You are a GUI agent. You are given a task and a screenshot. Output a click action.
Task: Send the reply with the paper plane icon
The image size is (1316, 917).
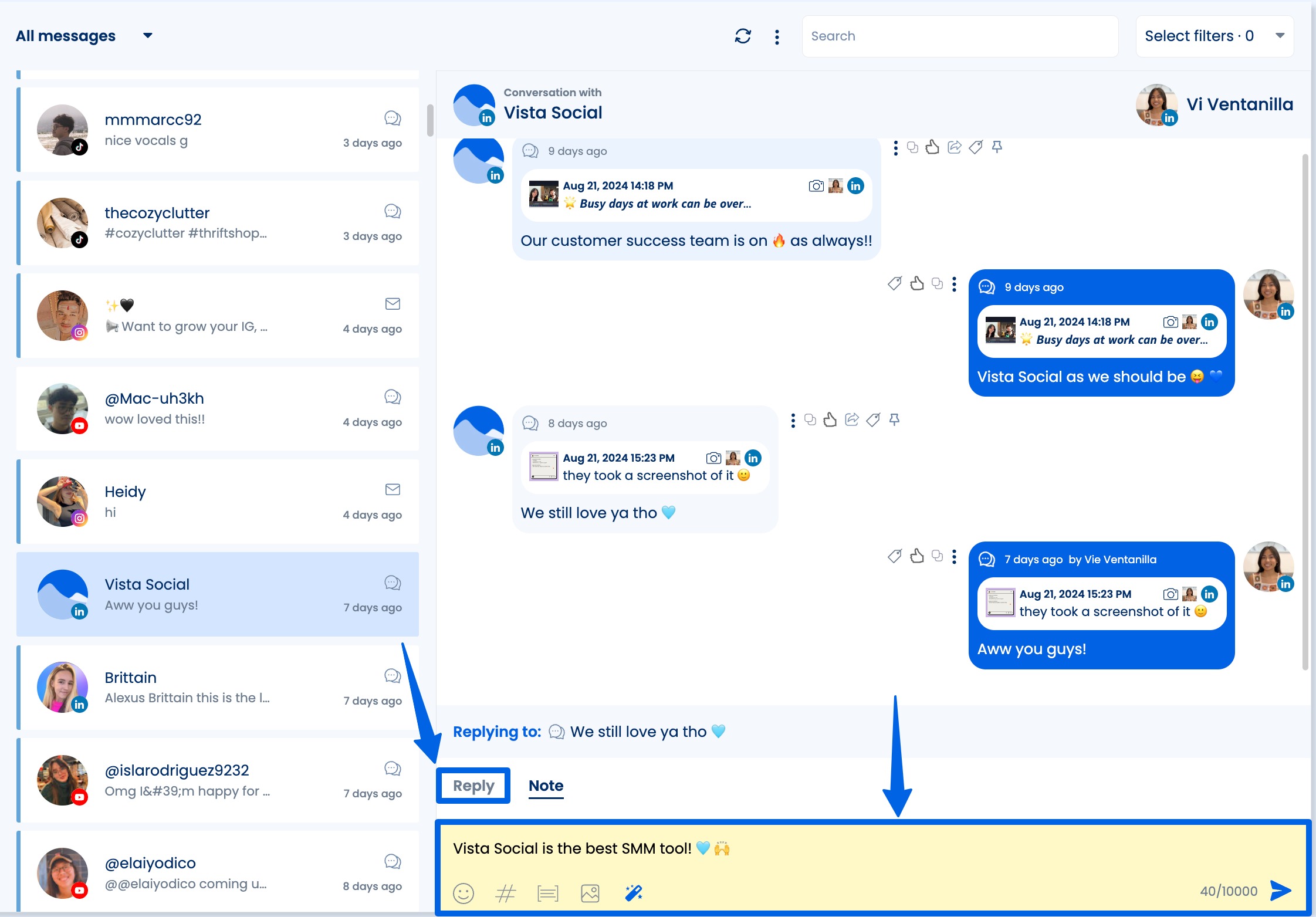pos(1280,891)
